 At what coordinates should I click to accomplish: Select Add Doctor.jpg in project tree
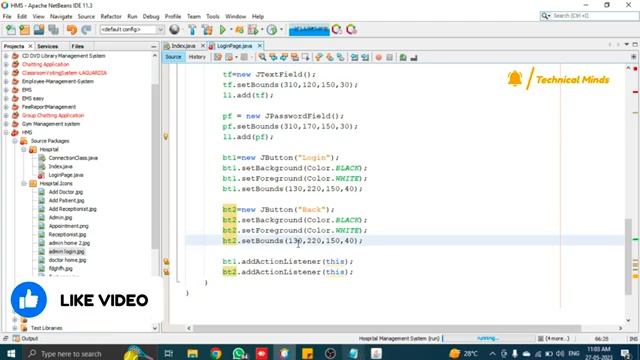[66, 192]
